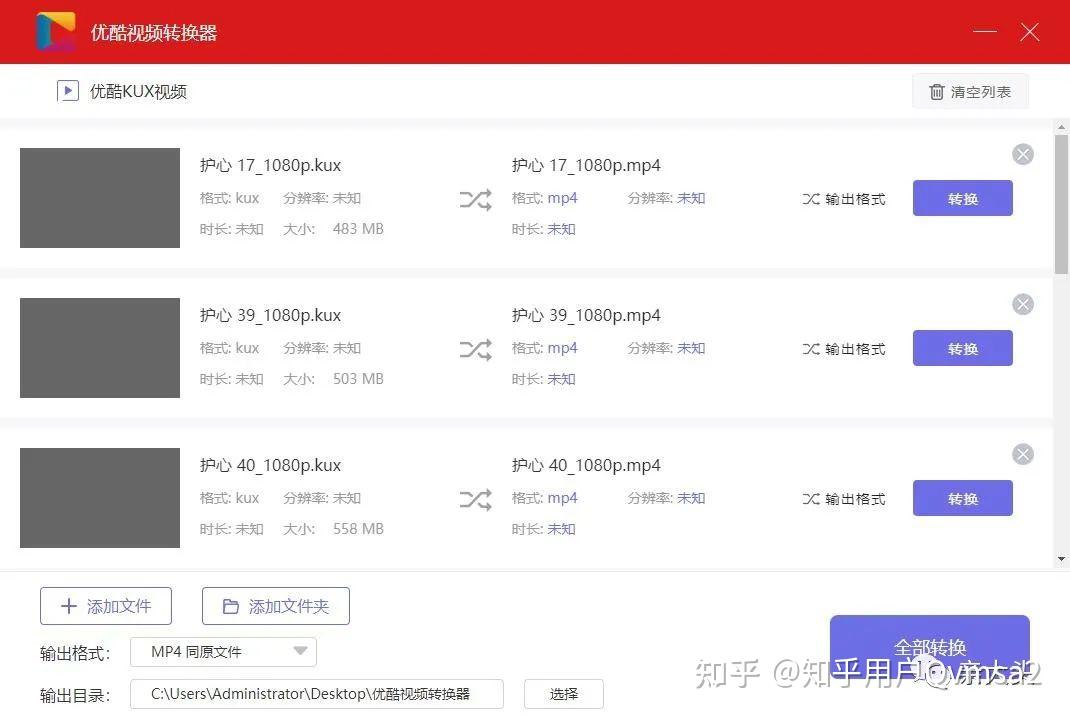Open 输出格式 settings for 护心 17_1080p

click(845, 198)
